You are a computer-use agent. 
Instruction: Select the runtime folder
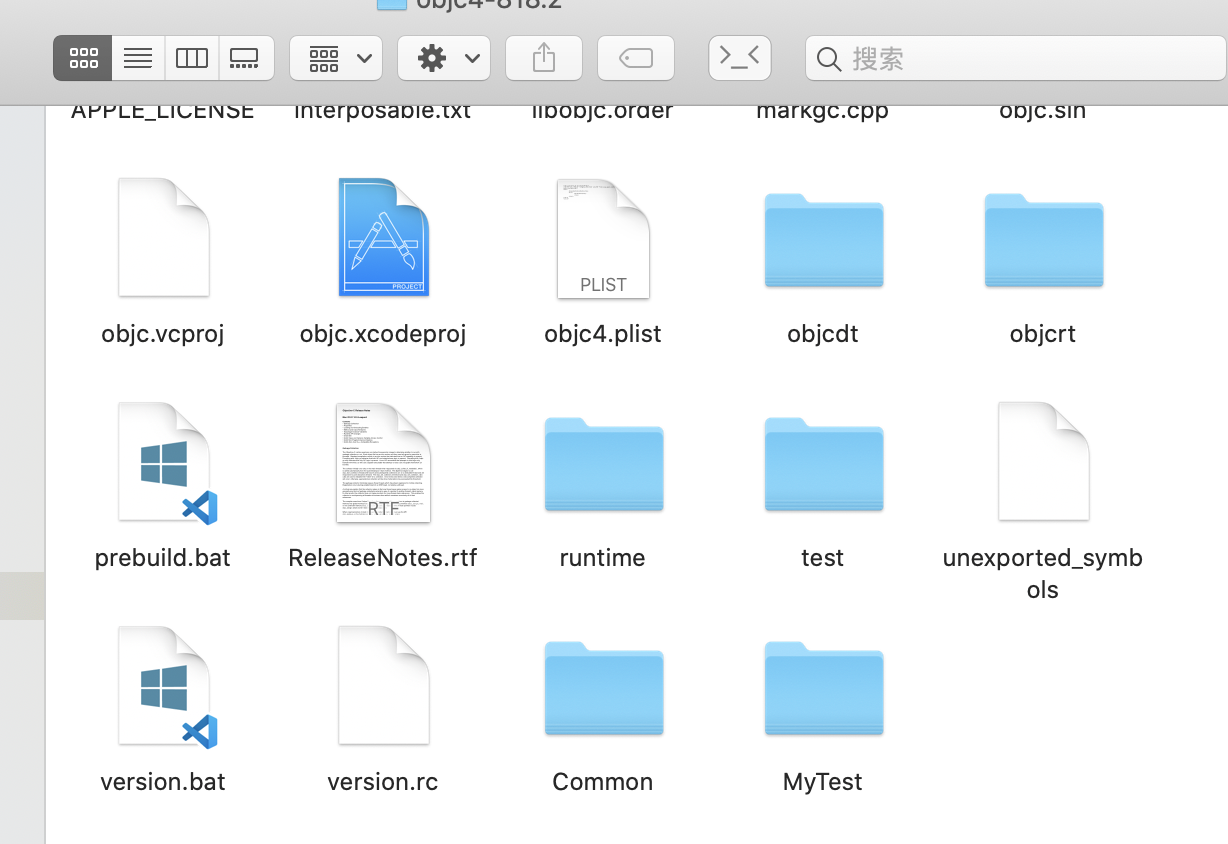pos(603,465)
